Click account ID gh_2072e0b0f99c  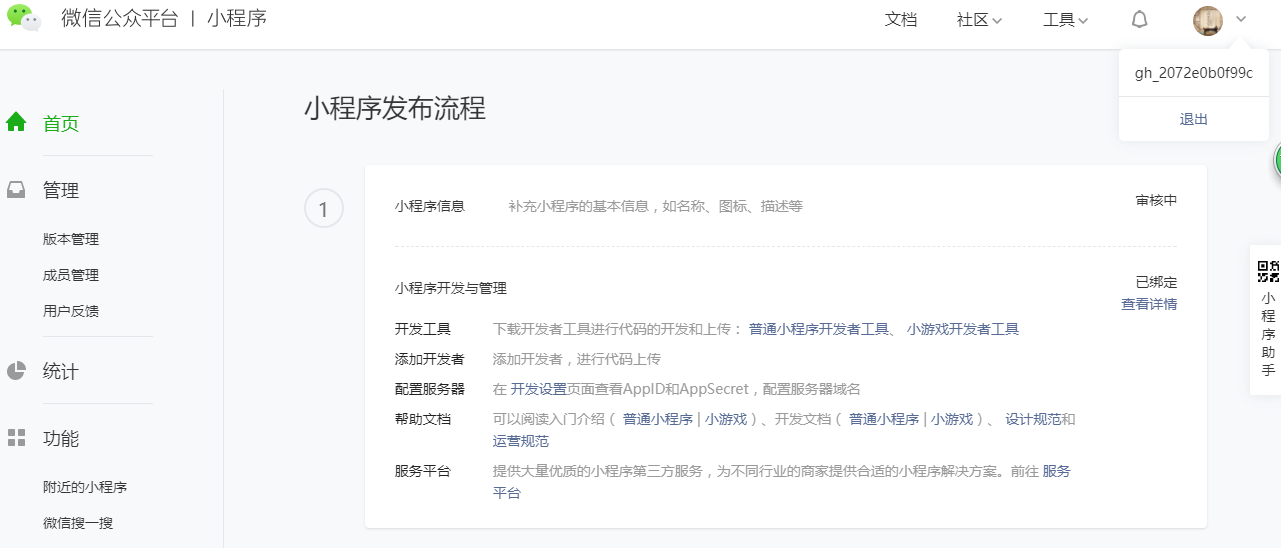(1194, 73)
